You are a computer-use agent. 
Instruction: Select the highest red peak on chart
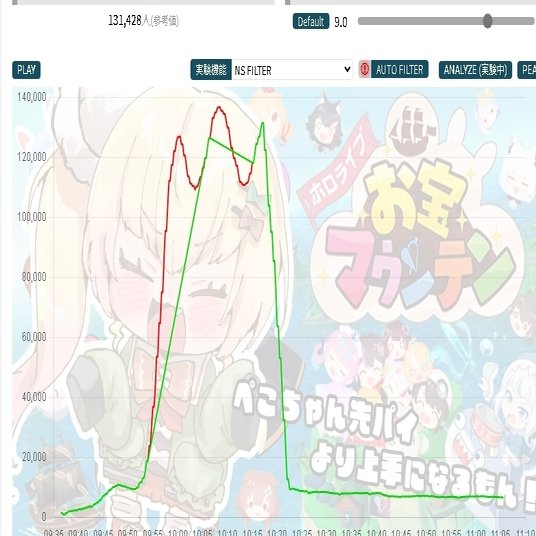(x=219, y=108)
